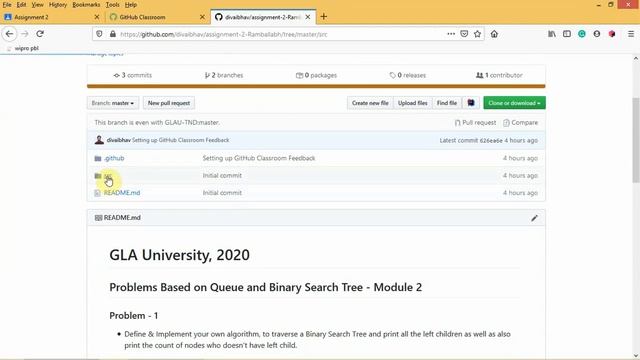Click the Home icon in toolbar
Screen dimensions: 640x360
(494, 34)
